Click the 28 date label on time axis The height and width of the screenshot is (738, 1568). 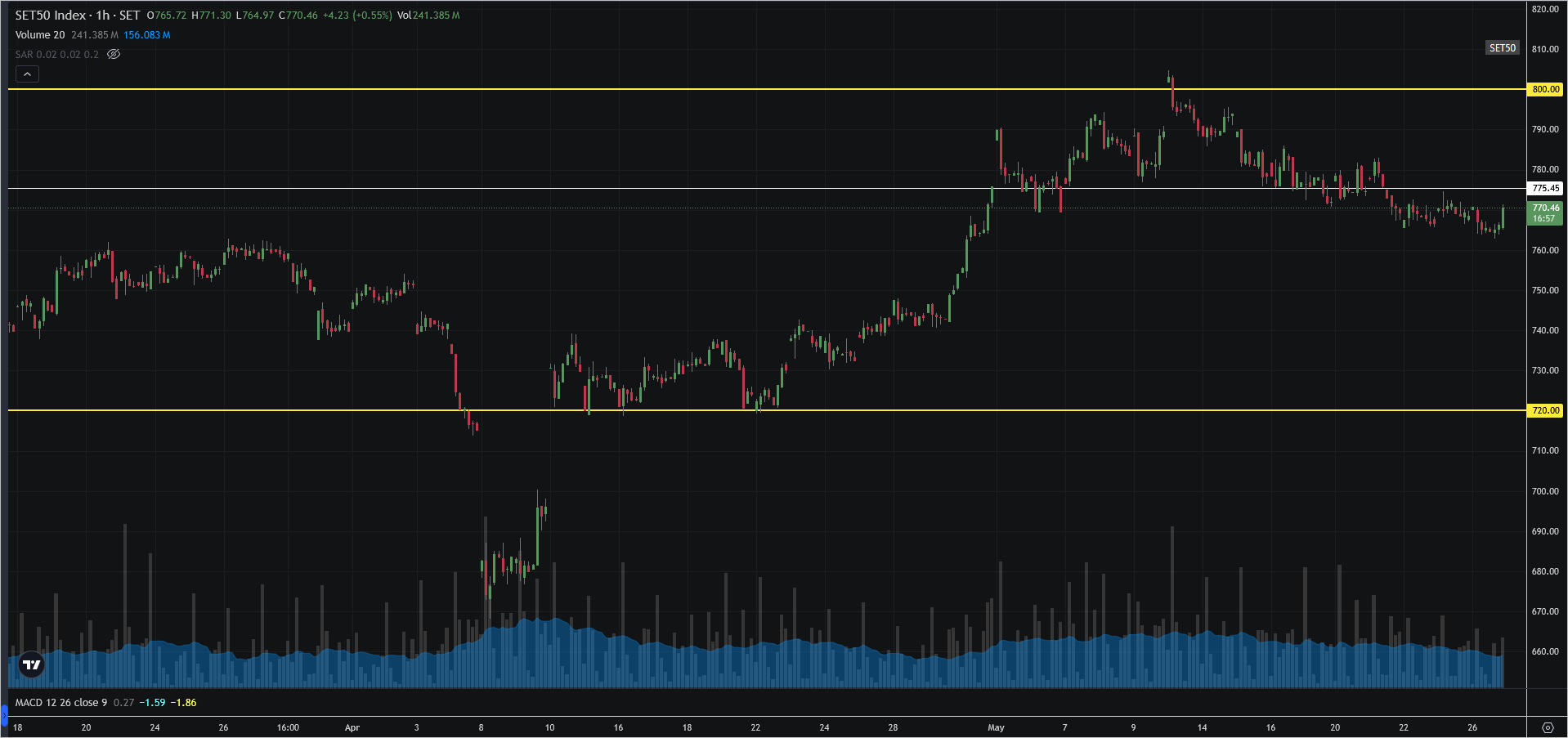[x=893, y=727]
